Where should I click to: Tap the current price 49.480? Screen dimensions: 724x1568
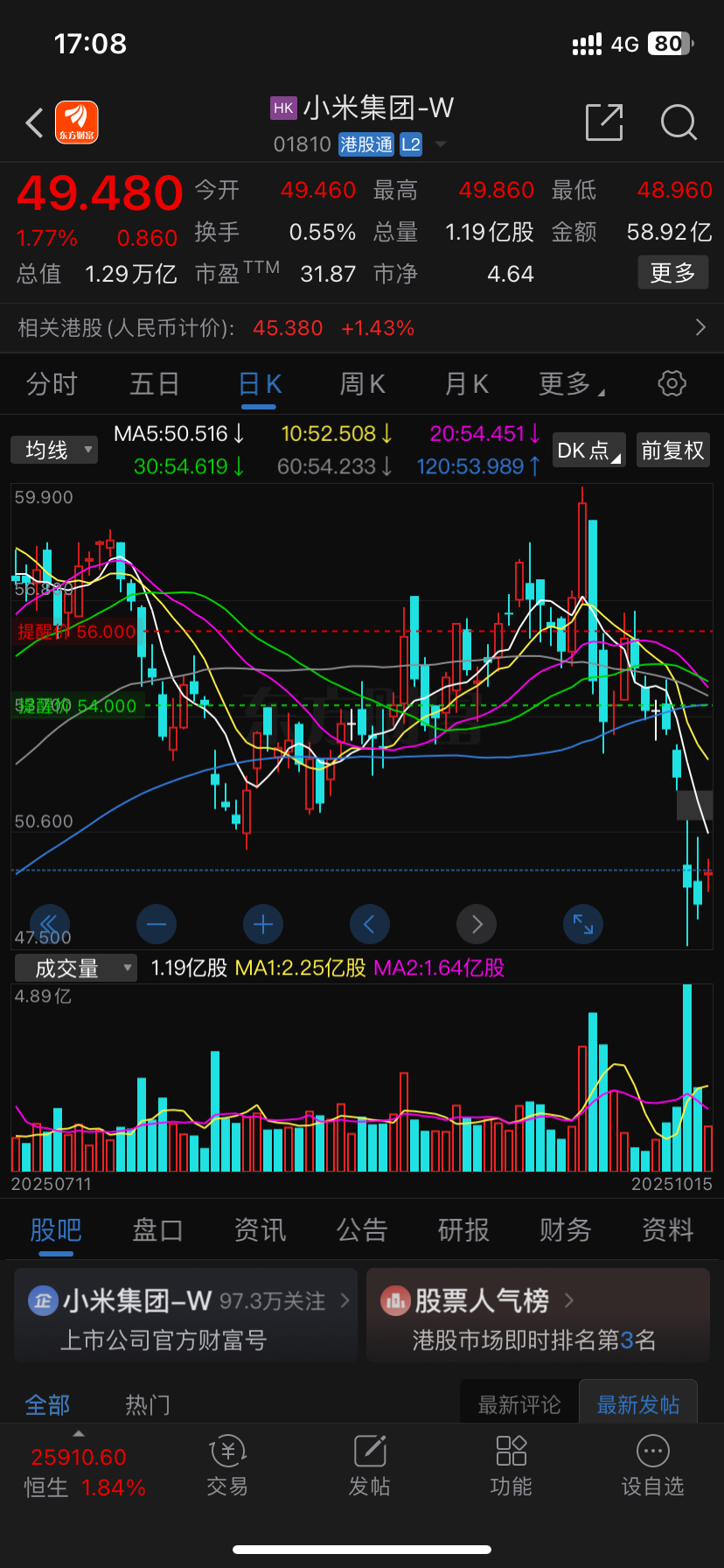(100, 193)
